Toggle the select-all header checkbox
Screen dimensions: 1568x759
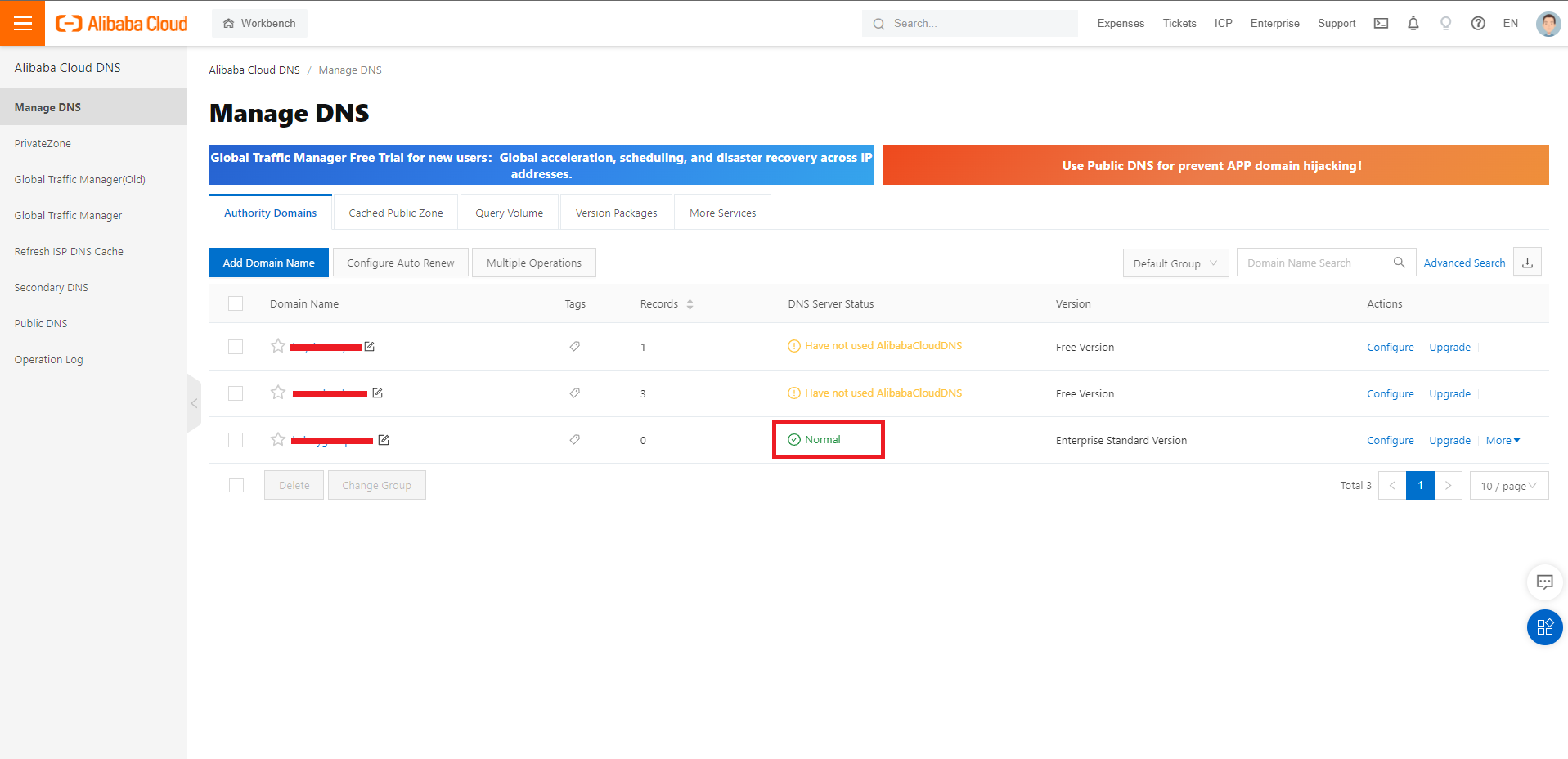point(236,303)
